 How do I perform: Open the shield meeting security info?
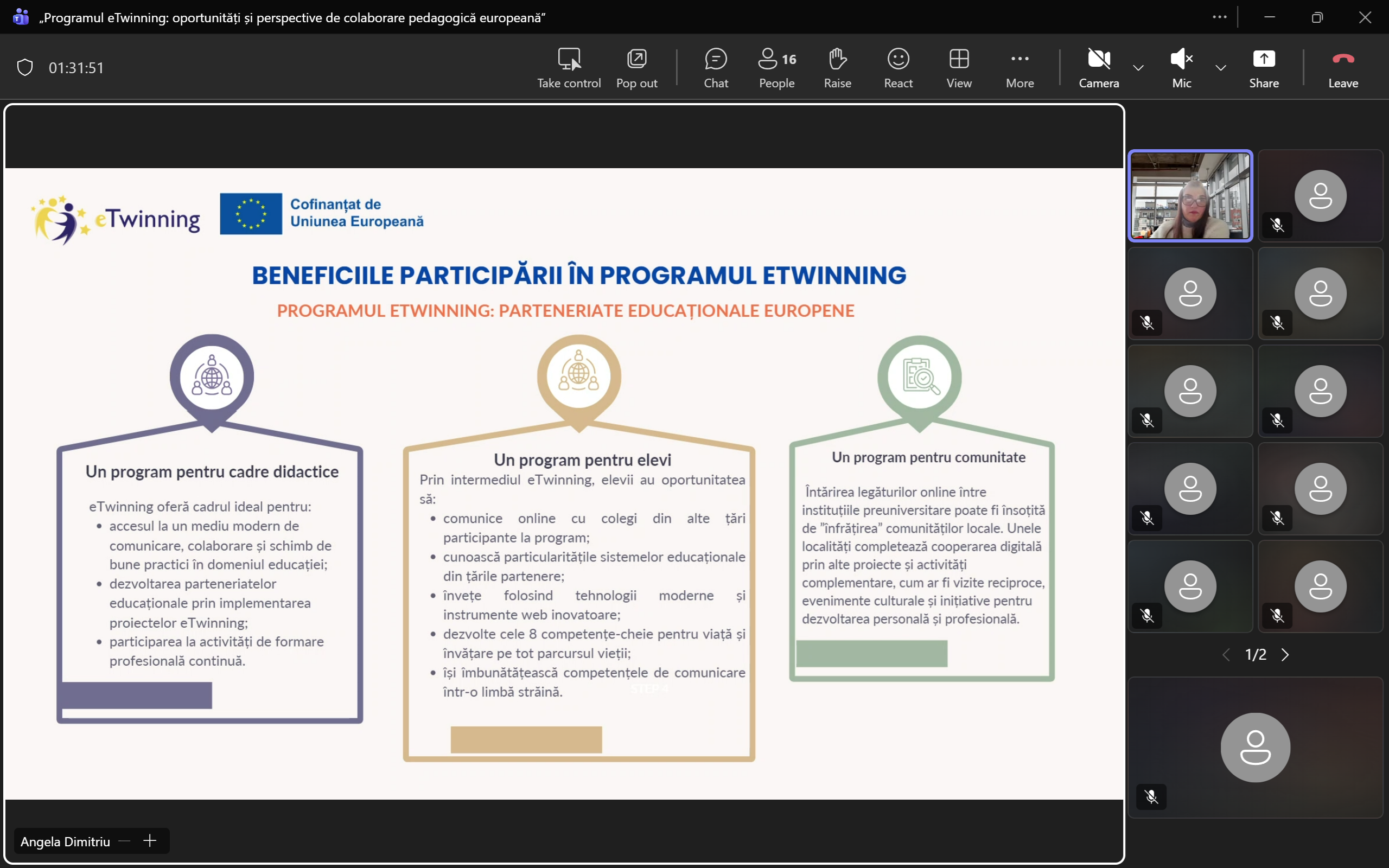click(24, 68)
